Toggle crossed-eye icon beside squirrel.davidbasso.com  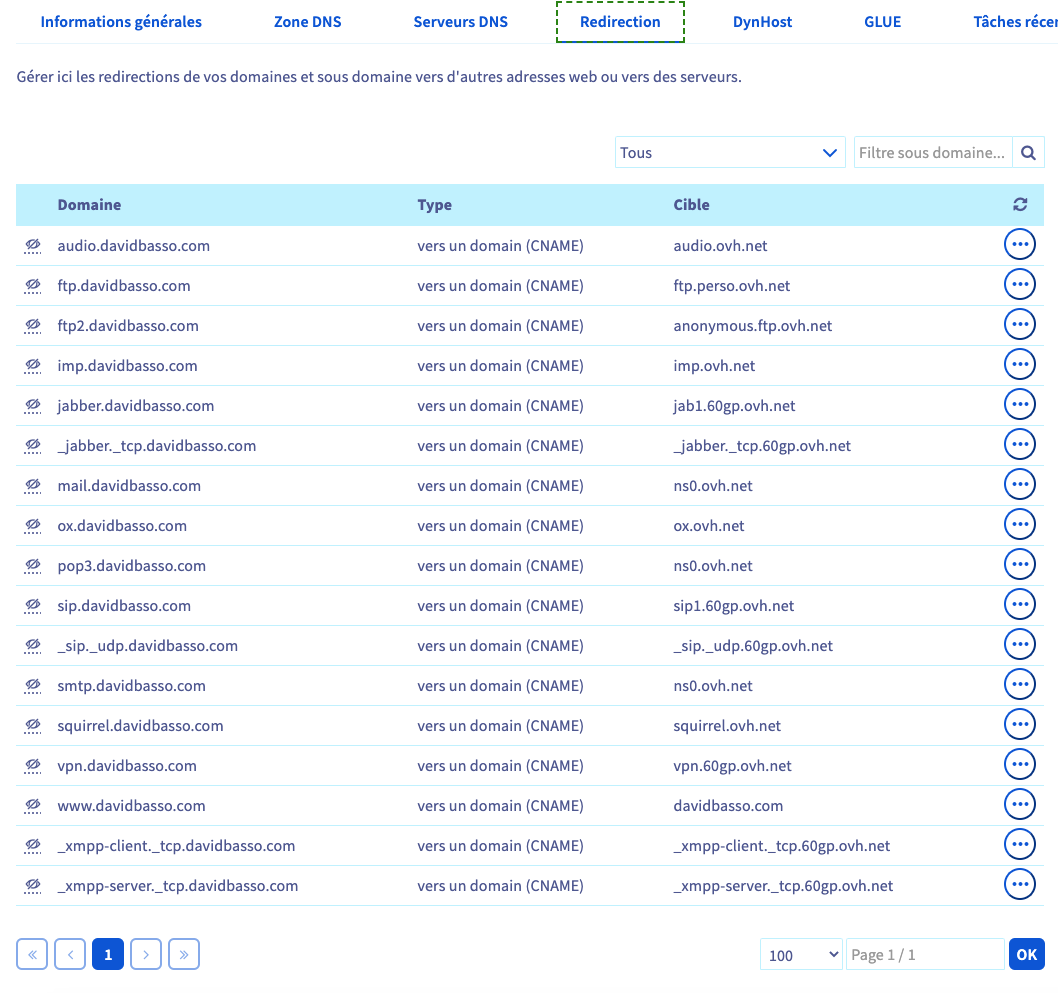click(33, 726)
